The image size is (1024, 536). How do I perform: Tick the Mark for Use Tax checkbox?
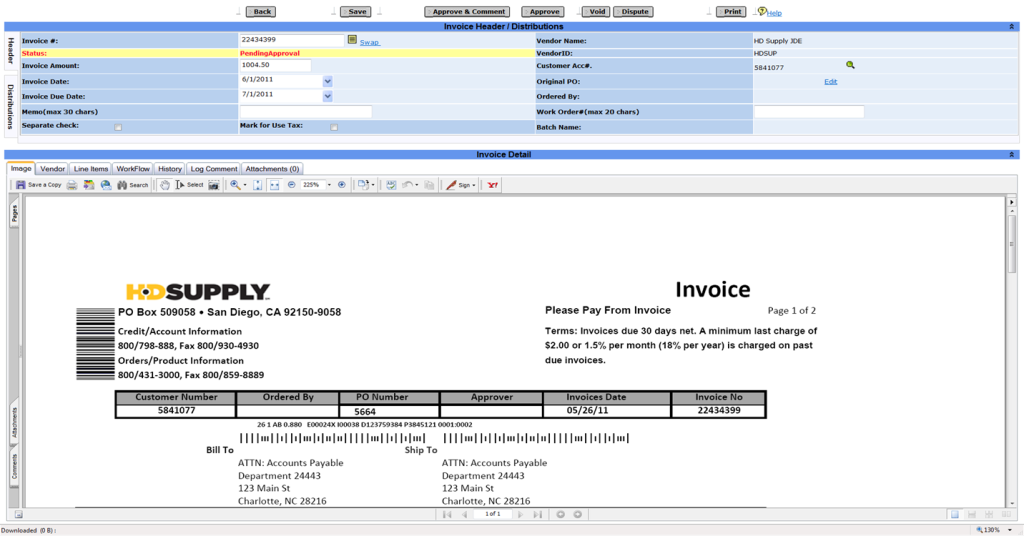[x=334, y=127]
